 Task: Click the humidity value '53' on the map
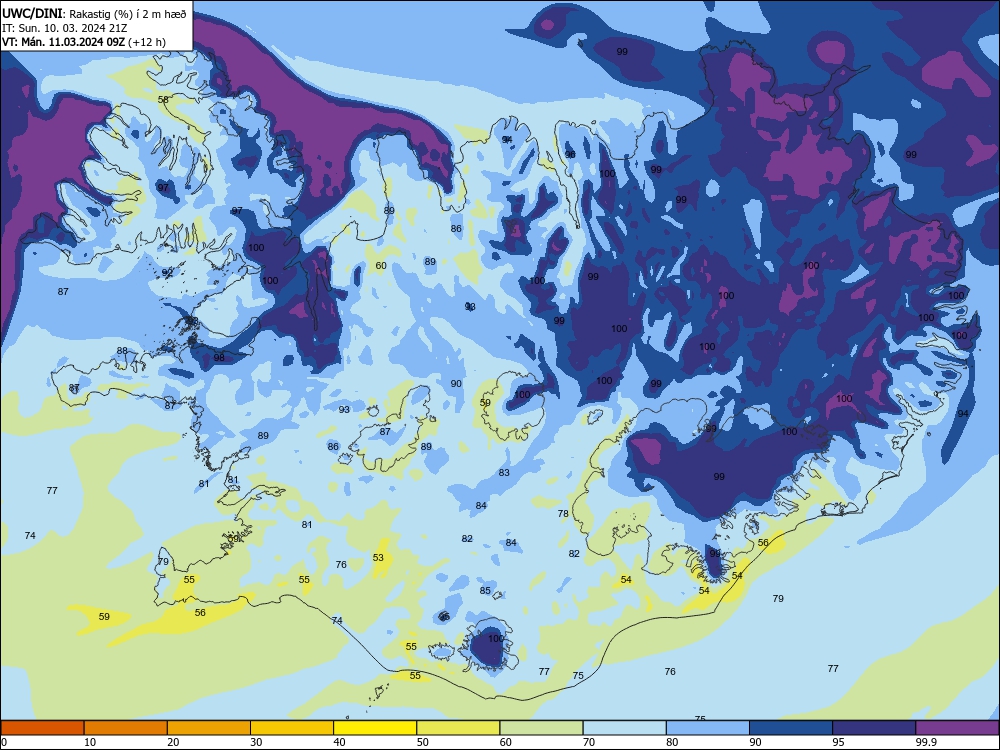coord(378,557)
